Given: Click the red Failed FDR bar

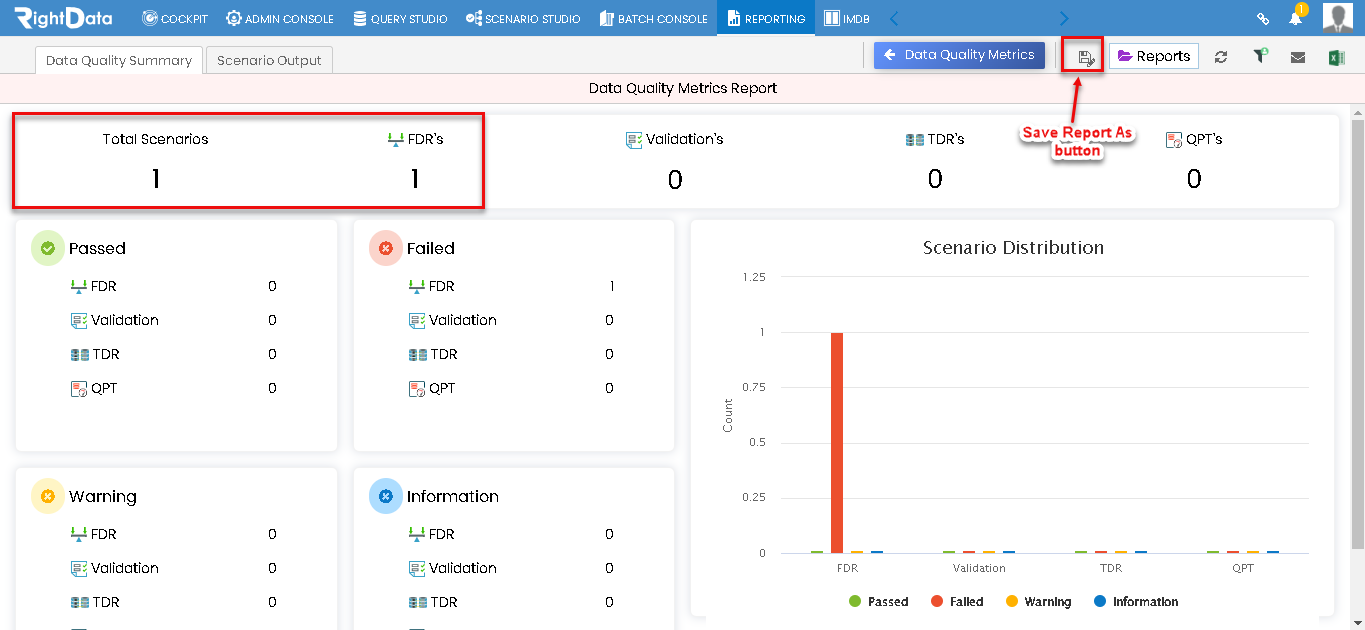Looking at the screenshot, I should [837, 442].
